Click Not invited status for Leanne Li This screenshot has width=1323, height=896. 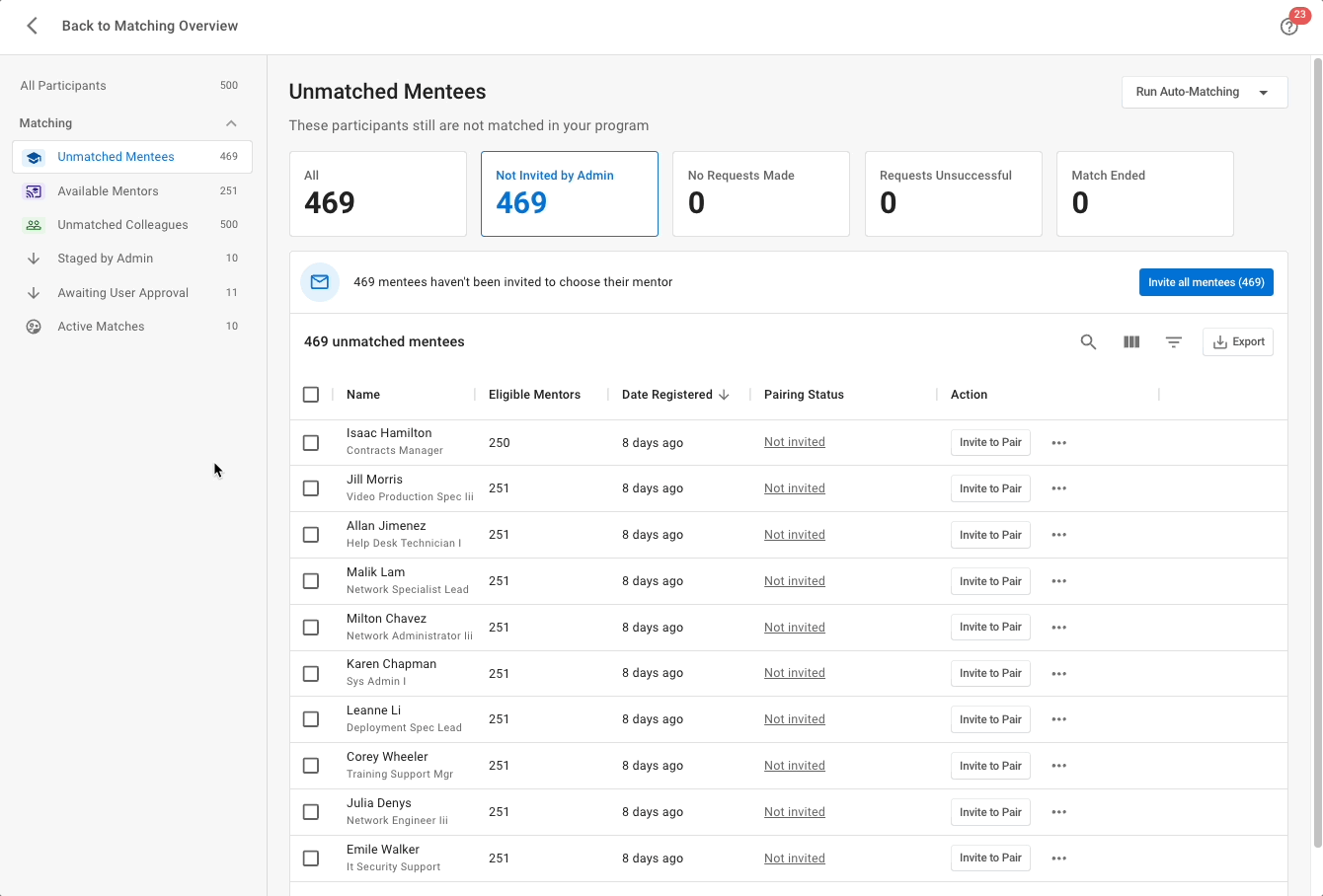pos(795,719)
